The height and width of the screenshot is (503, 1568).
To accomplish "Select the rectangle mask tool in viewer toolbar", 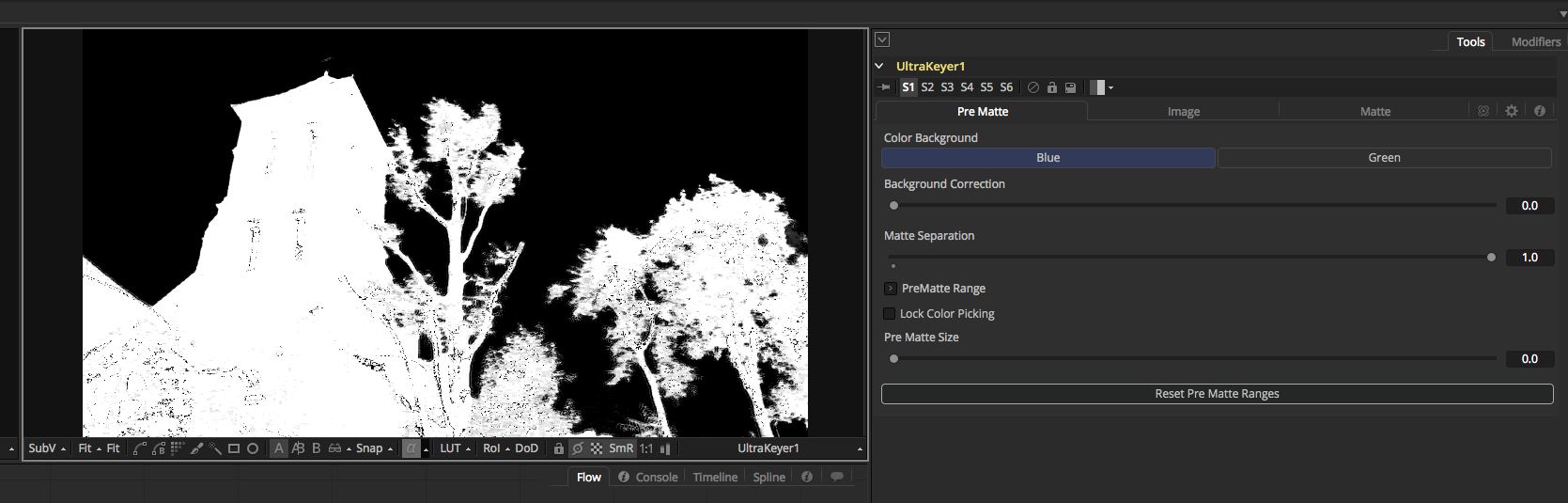I will click(234, 448).
